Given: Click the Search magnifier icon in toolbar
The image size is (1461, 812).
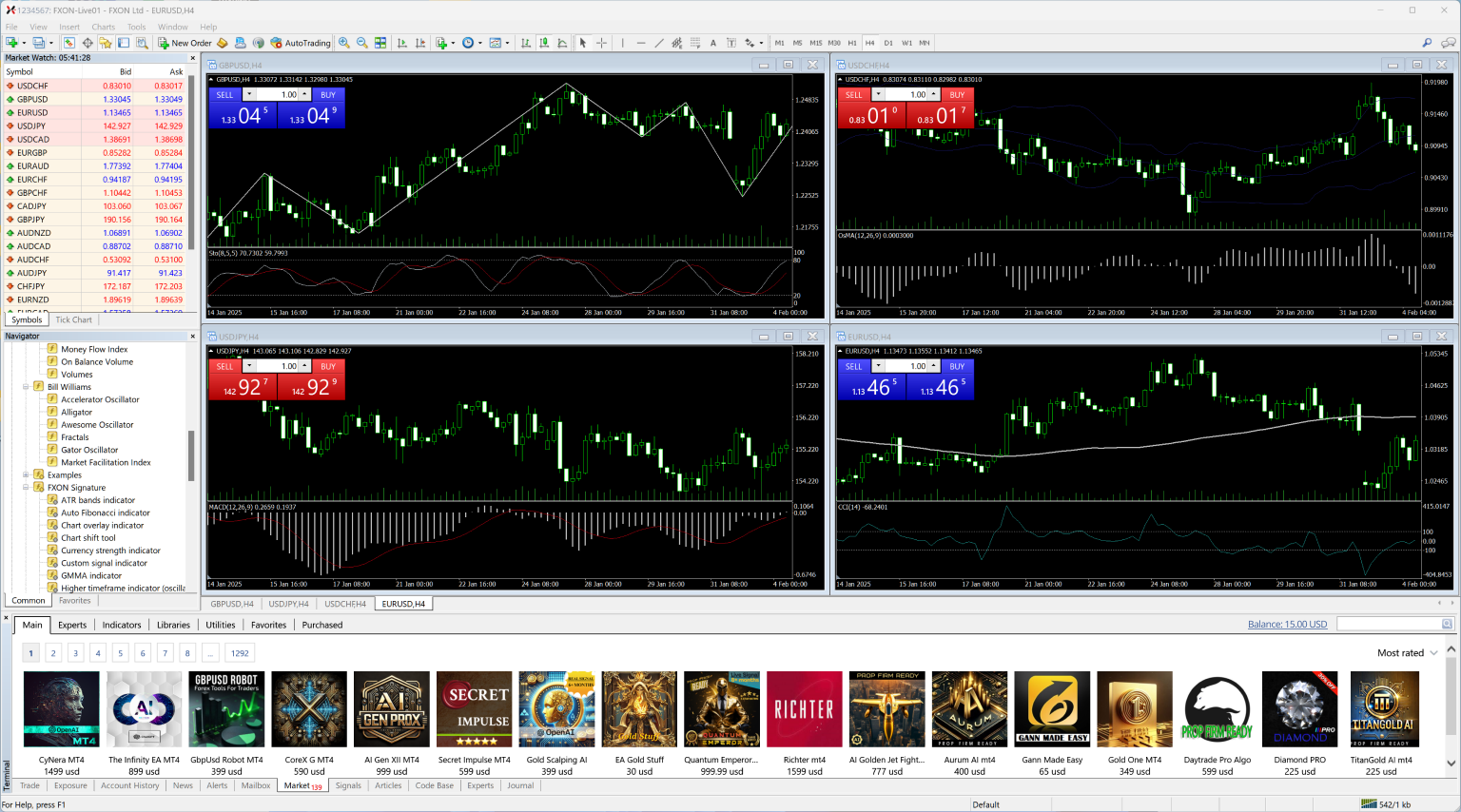Looking at the screenshot, I should coord(1427,43).
